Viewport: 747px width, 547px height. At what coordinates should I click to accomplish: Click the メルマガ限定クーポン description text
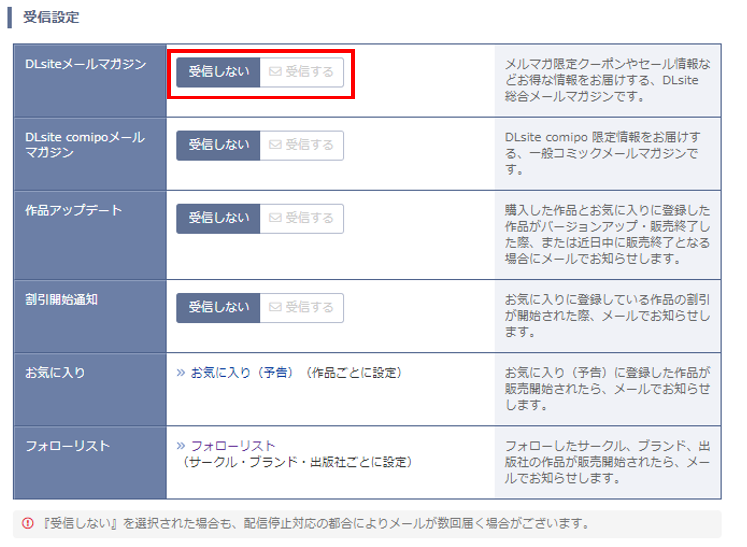[607, 80]
